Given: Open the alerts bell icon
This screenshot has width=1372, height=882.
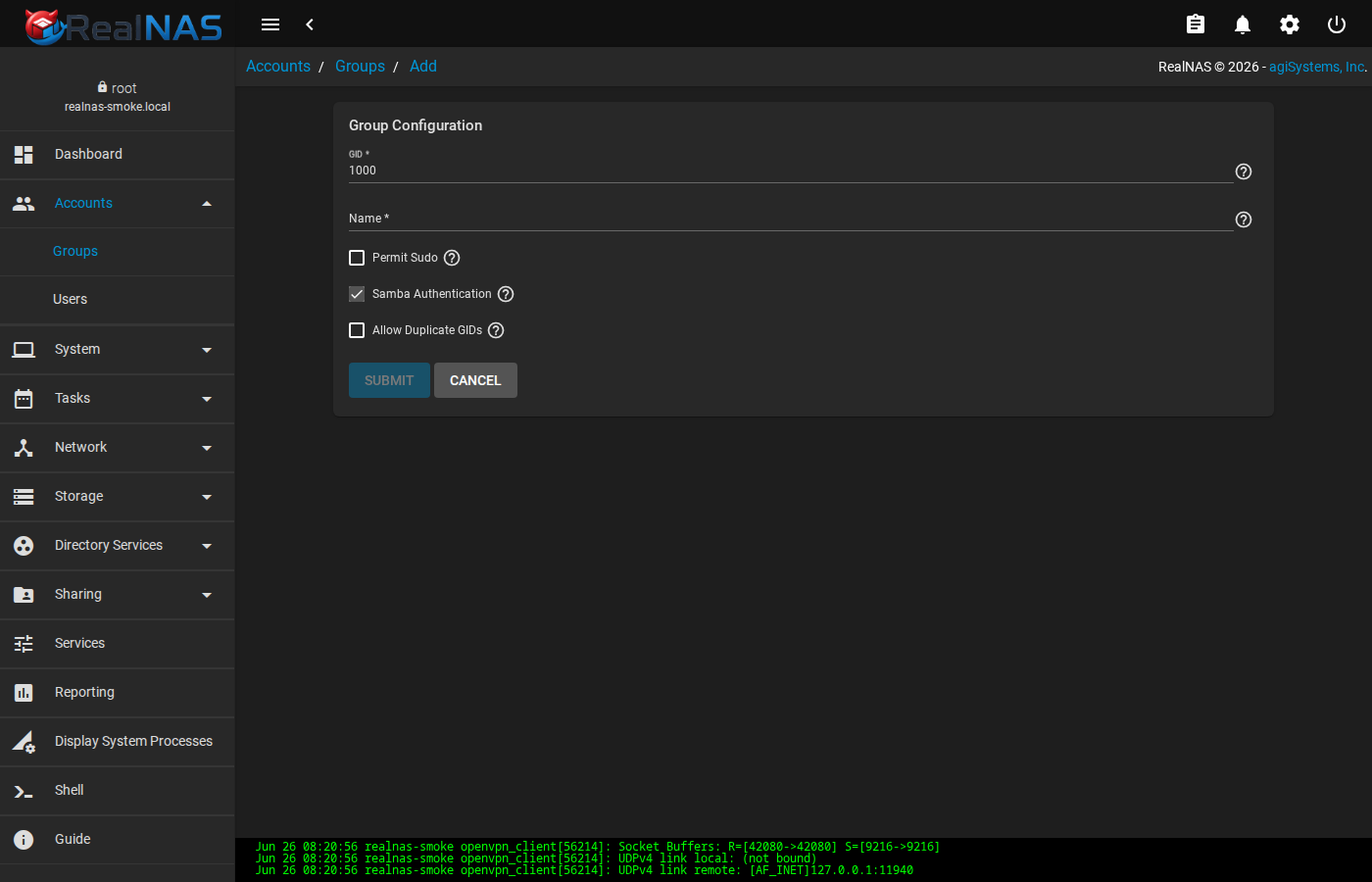Looking at the screenshot, I should pyautogui.click(x=1243, y=24).
